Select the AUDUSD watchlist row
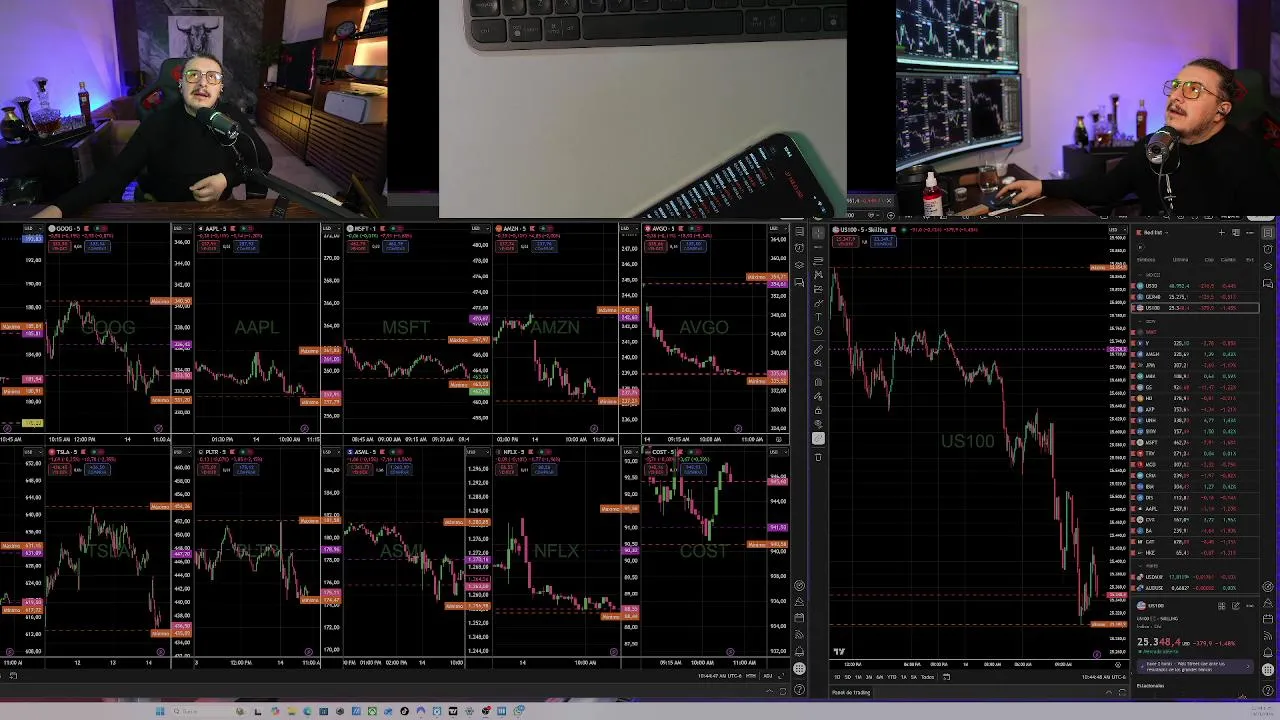 1195,588
